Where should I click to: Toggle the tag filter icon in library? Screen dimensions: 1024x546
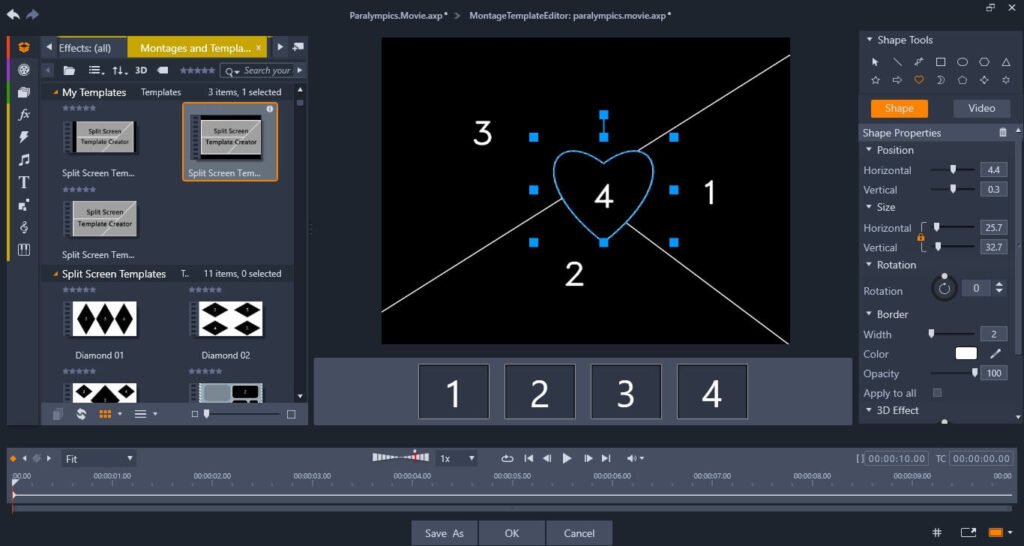pyautogui.click(x=163, y=71)
